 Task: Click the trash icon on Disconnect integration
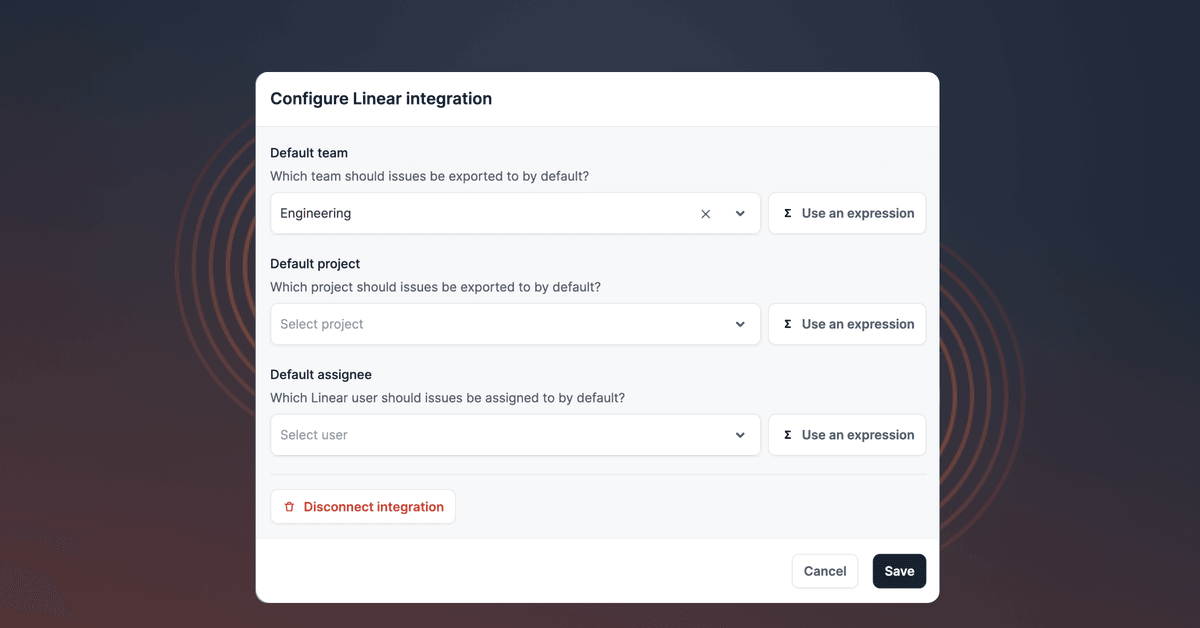pyautogui.click(x=289, y=506)
